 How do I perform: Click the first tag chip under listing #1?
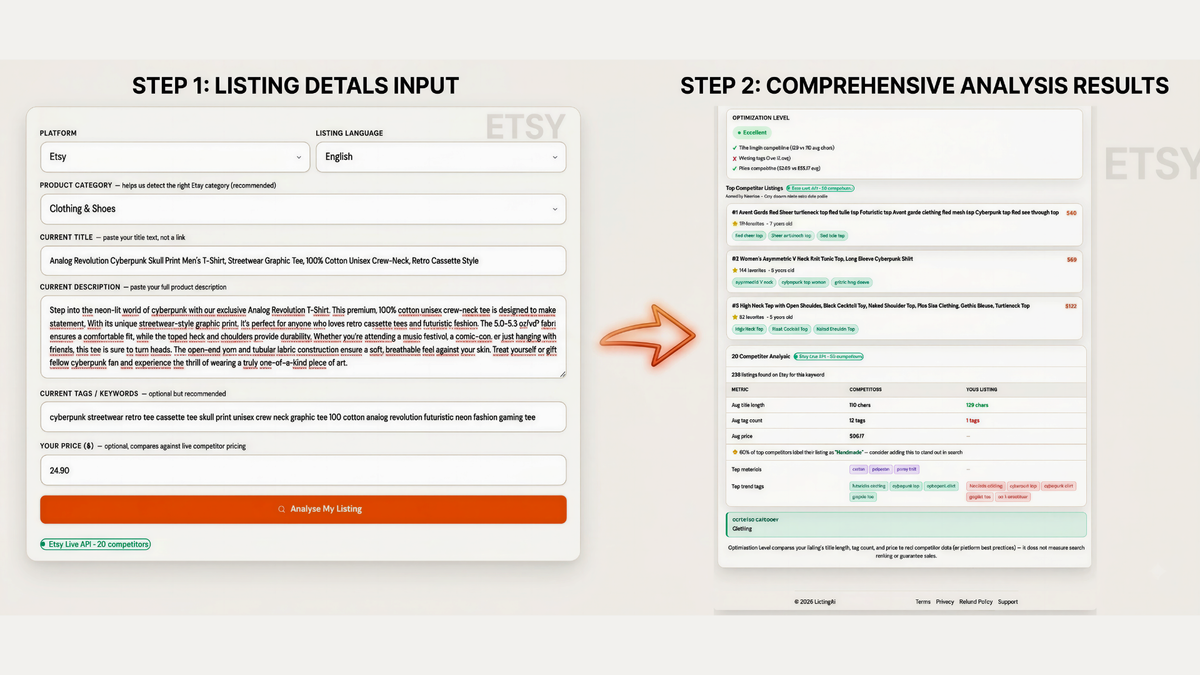[x=749, y=235]
